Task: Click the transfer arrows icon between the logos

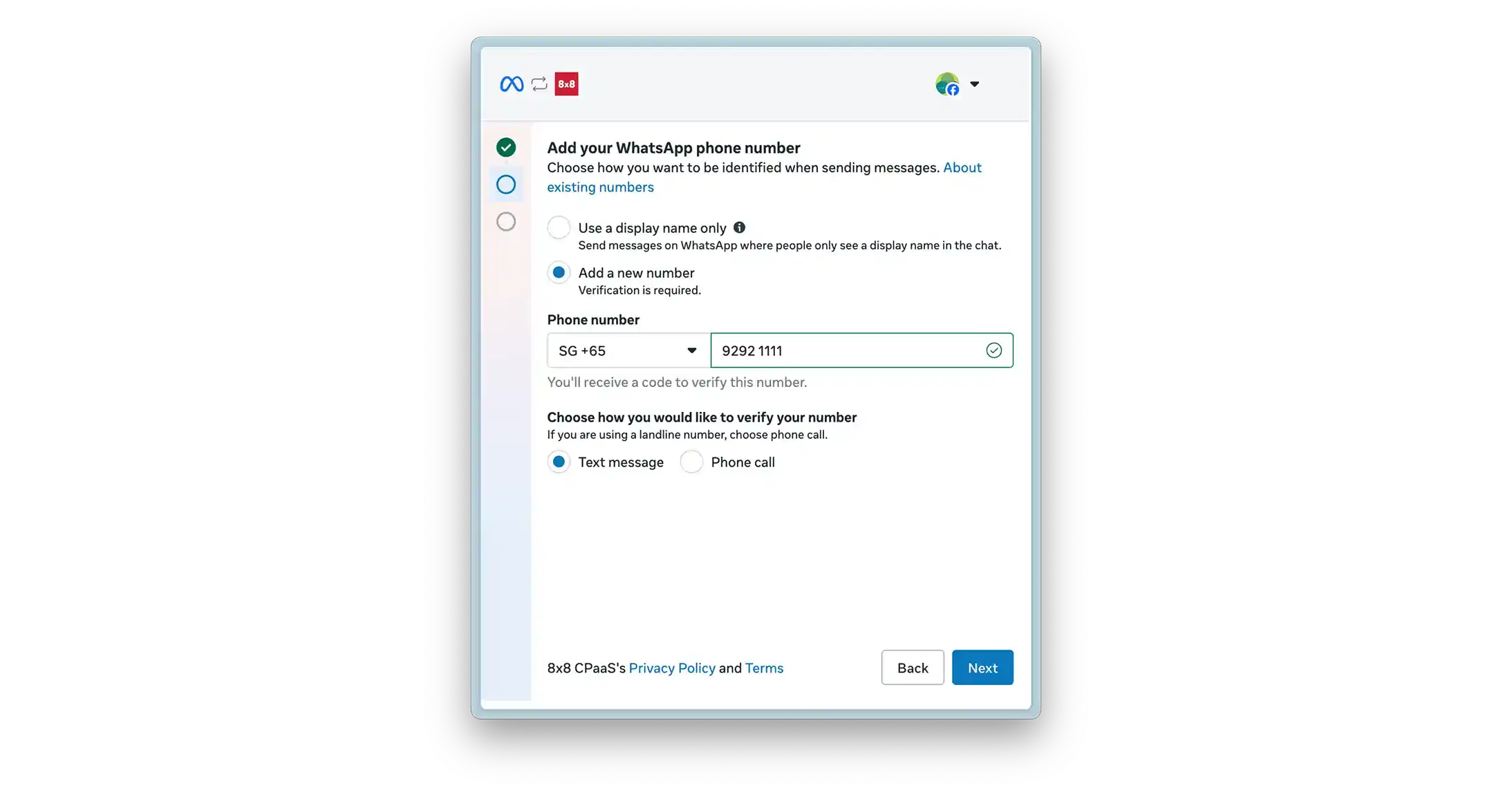Action: (x=539, y=83)
